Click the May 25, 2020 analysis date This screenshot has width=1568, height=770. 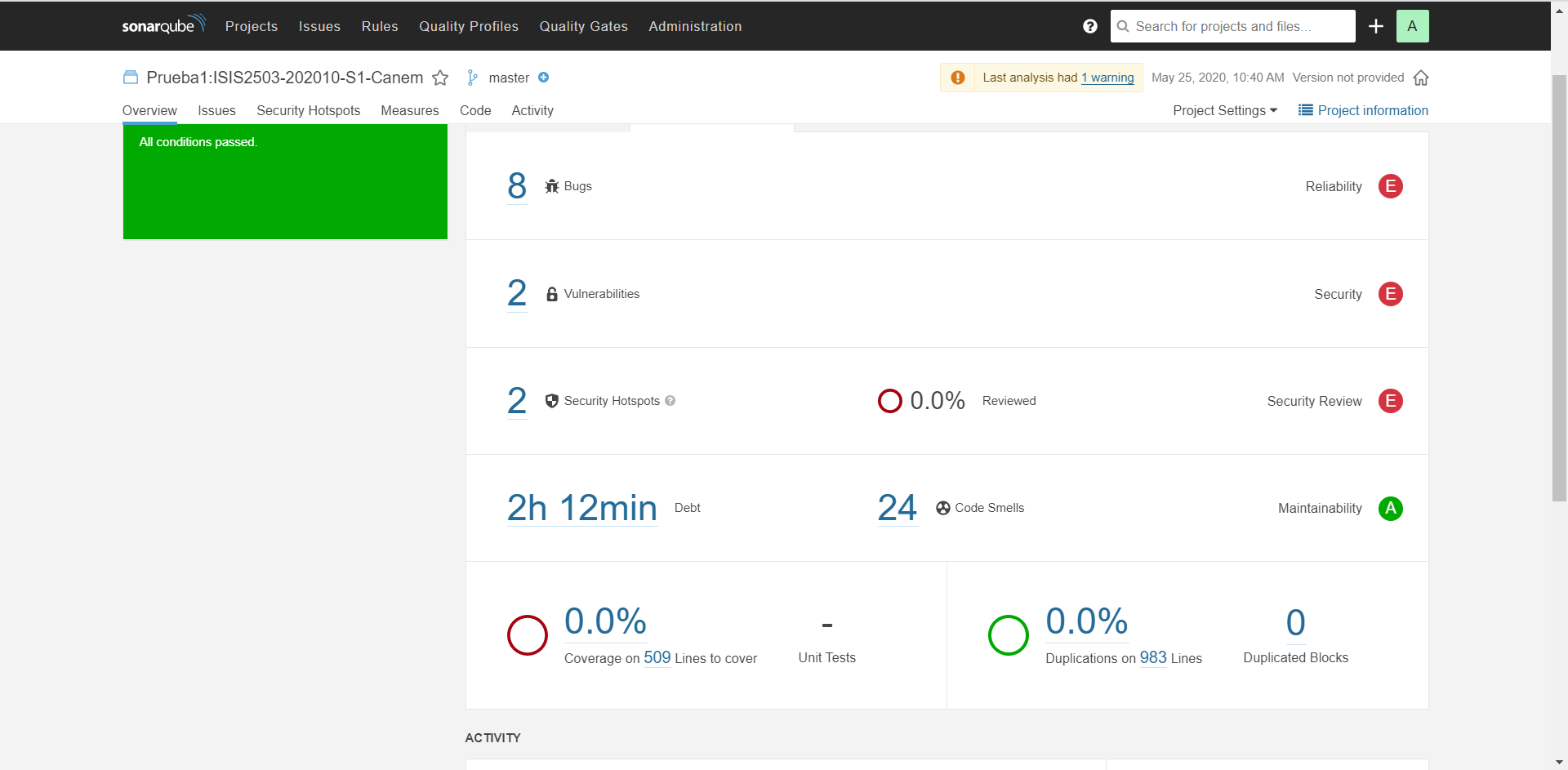[1218, 78]
